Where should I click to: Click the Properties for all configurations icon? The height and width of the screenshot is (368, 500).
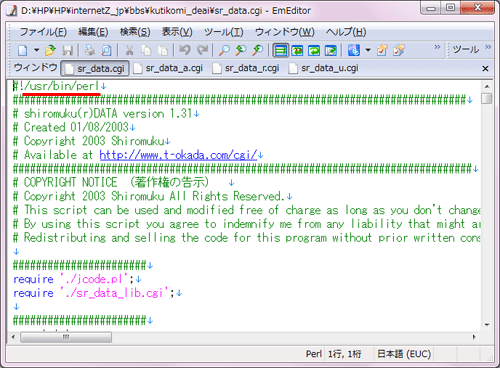tap(399, 50)
